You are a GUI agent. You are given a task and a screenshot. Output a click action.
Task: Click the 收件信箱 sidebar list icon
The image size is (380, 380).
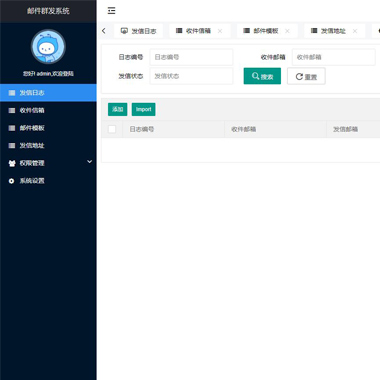click(x=12, y=110)
